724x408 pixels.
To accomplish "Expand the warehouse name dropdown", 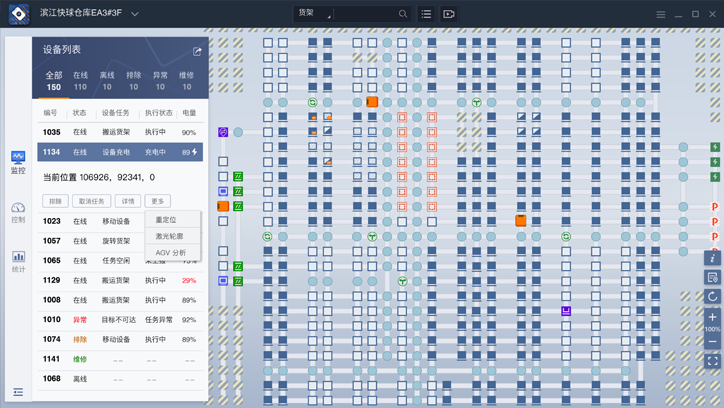I will (x=135, y=14).
